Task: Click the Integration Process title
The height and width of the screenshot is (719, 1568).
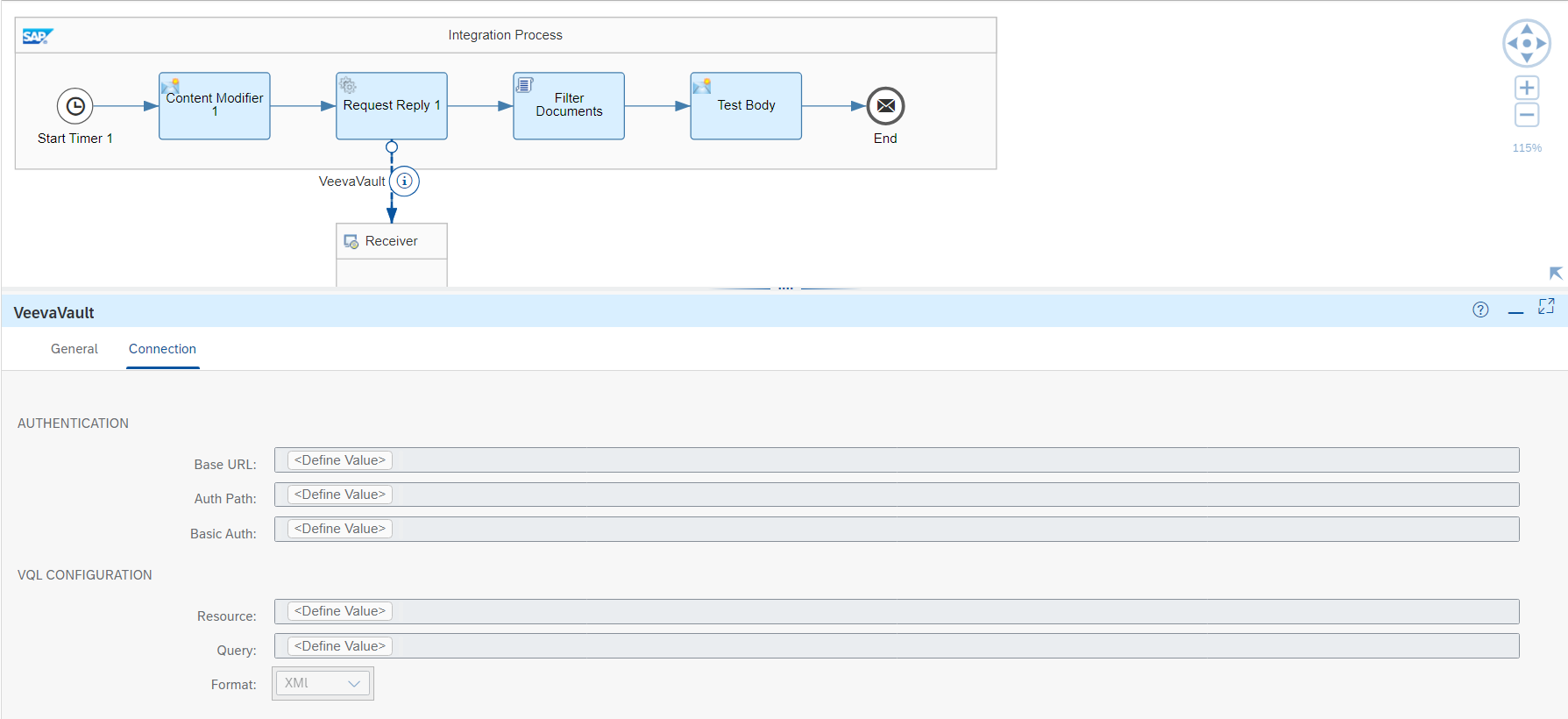Action: [x=505, y=35]
